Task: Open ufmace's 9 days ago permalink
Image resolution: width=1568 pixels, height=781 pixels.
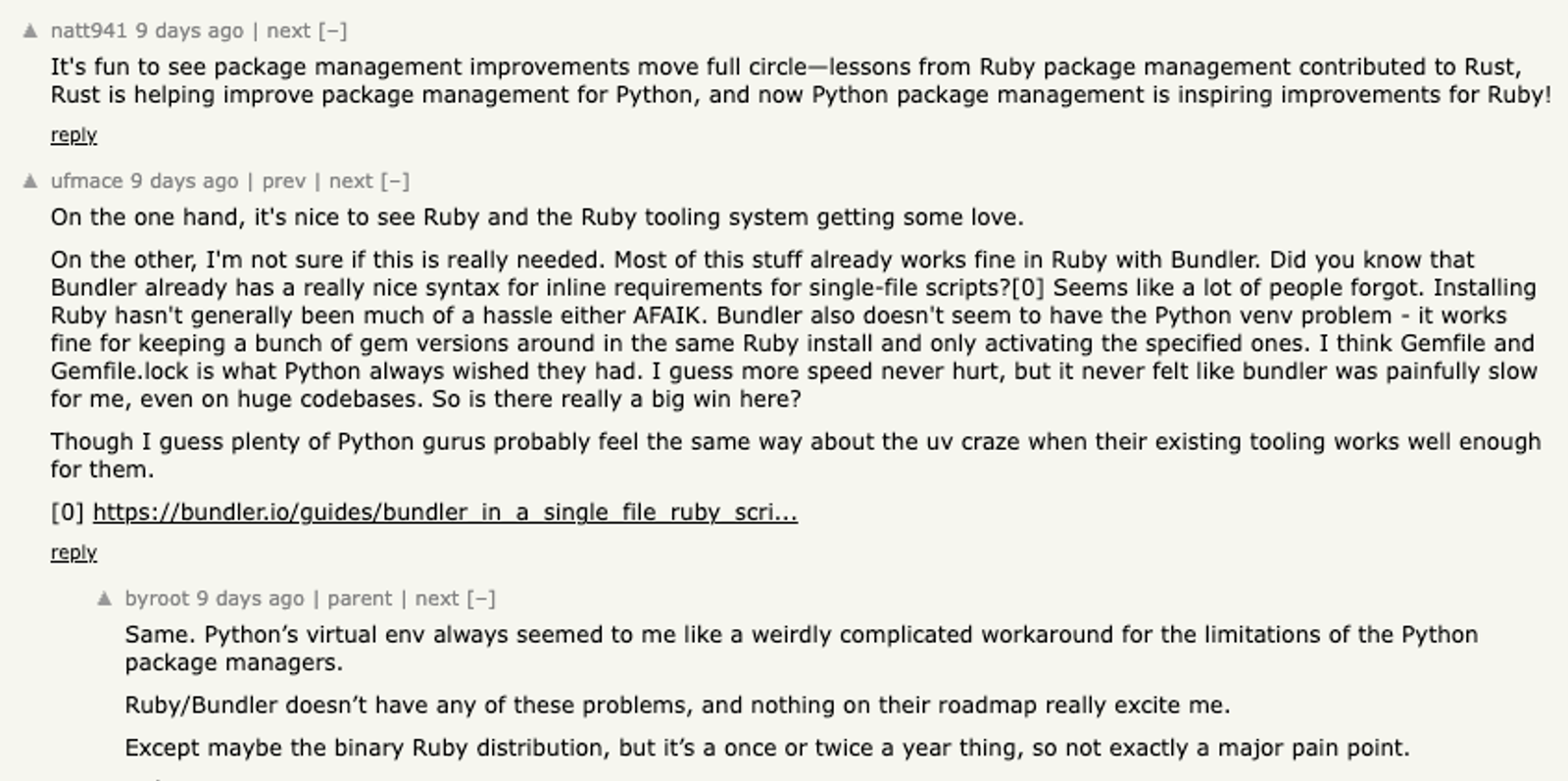Action: click(184, 180)
